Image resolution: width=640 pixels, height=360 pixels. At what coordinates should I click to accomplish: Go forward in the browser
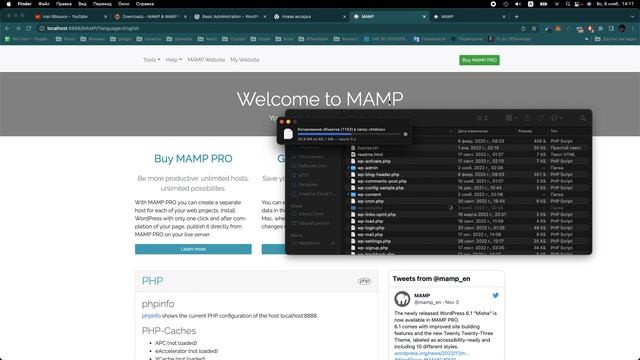coord(18,29)
